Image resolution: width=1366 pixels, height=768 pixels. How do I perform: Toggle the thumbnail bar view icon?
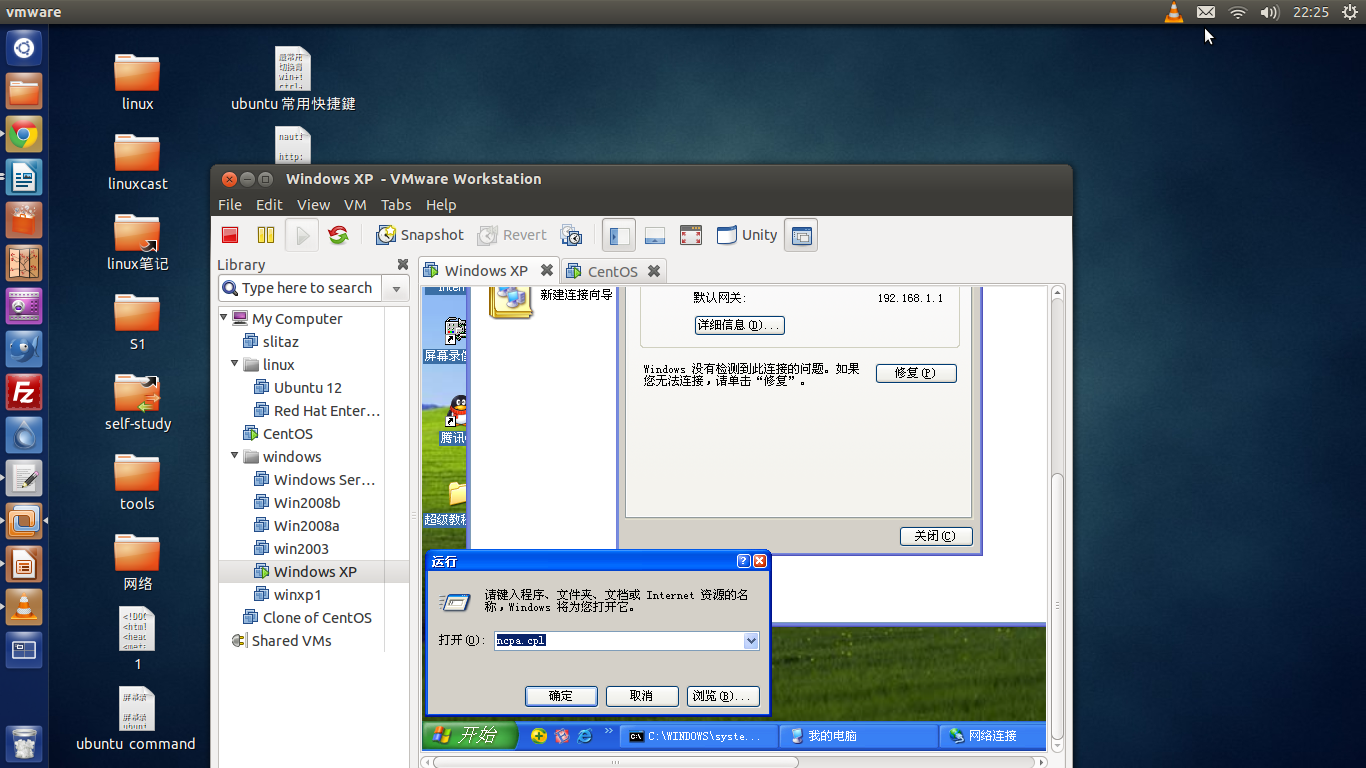655,235
